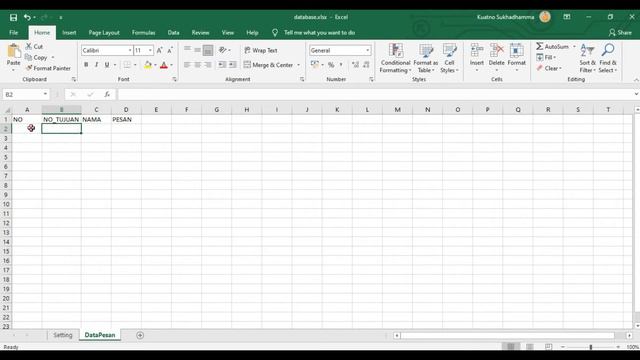Align text to the left
Image resolution: width=640 pixels, height=360 pixels.
pos(187,64)
